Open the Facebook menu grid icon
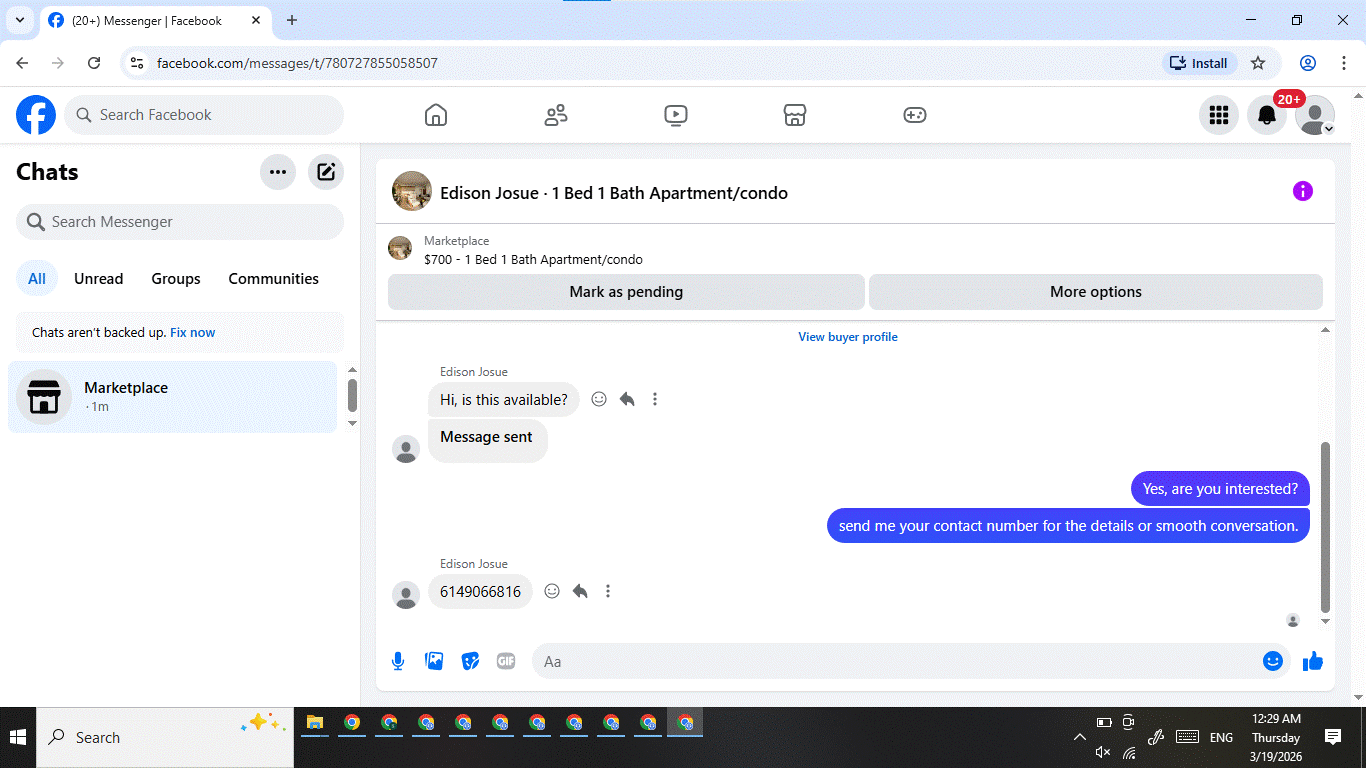 point(1219,115)
